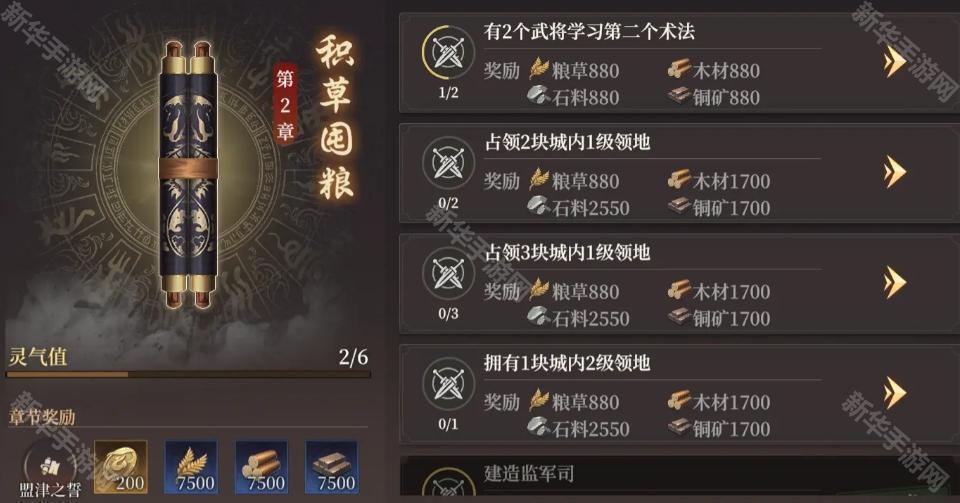This screenshot has height=503, width=960.
Task: Click the 积草囤粮 chapter title
Action: pyautogui.click(x=336, y=117)
